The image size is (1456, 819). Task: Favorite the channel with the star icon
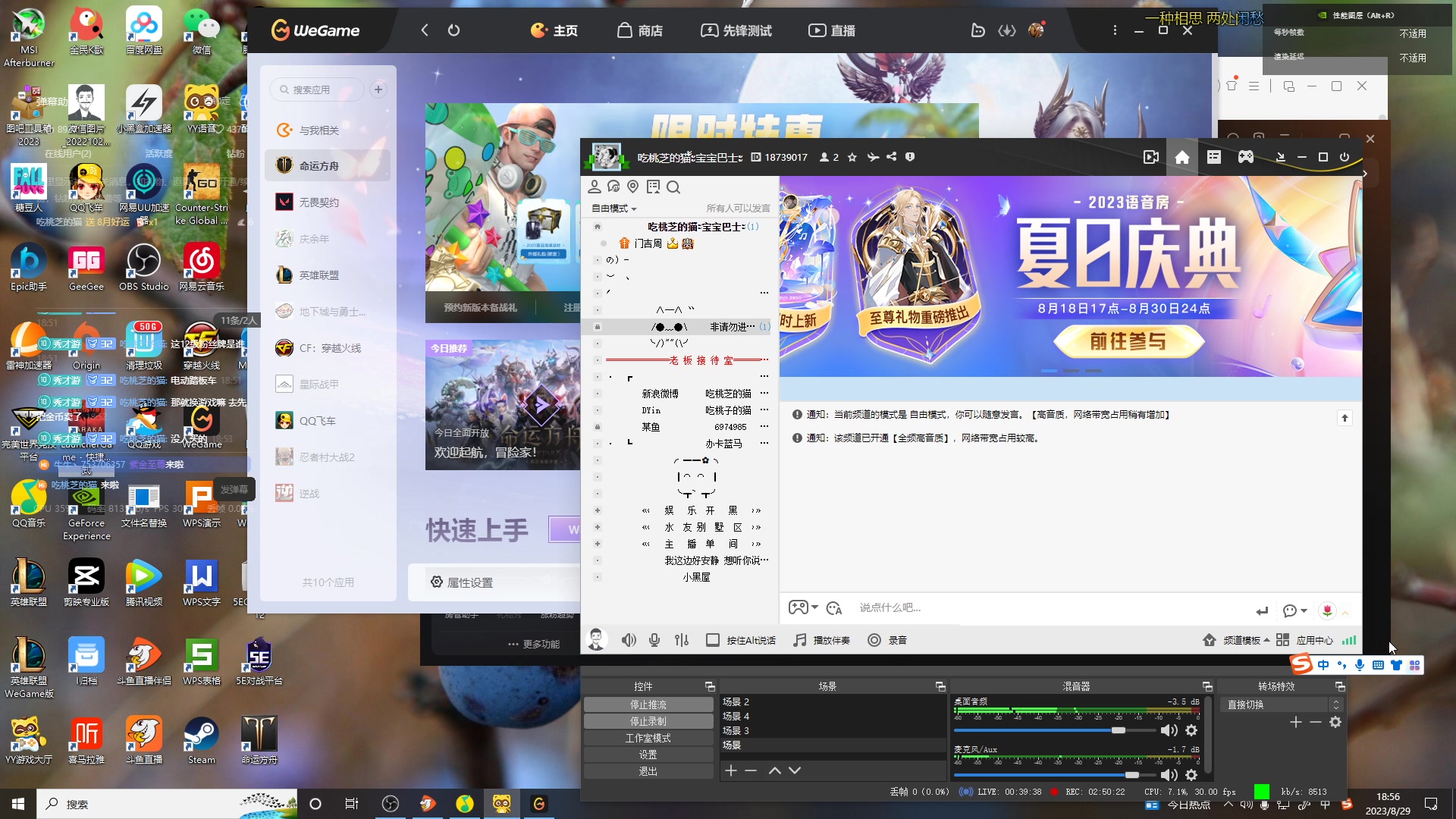click(x=852, y=157)
